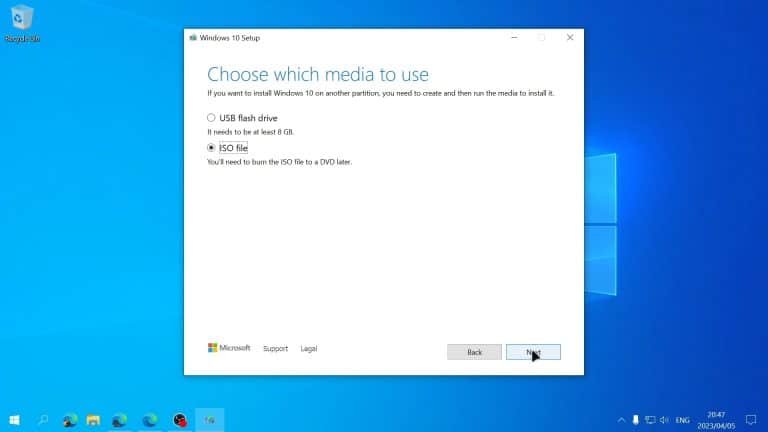Open the red and black taskbar app
The image size is (768, 432).
[x=180, y=420]
